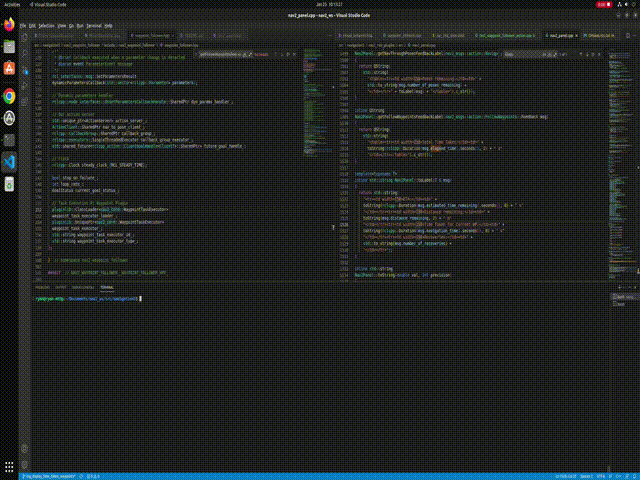Click UTF-8 encoding in status bar
Screen dimensions: 640x480
tap(601, 476)
